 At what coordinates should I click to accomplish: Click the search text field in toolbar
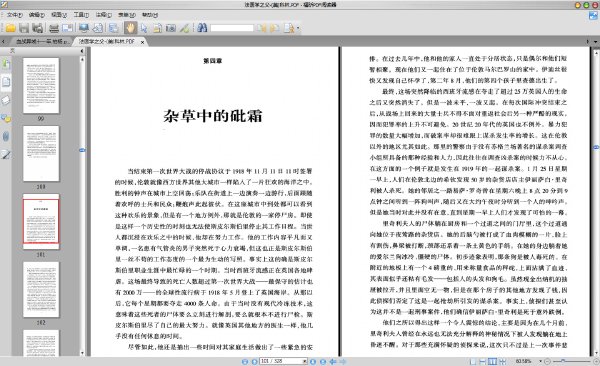tap(232, 28)
